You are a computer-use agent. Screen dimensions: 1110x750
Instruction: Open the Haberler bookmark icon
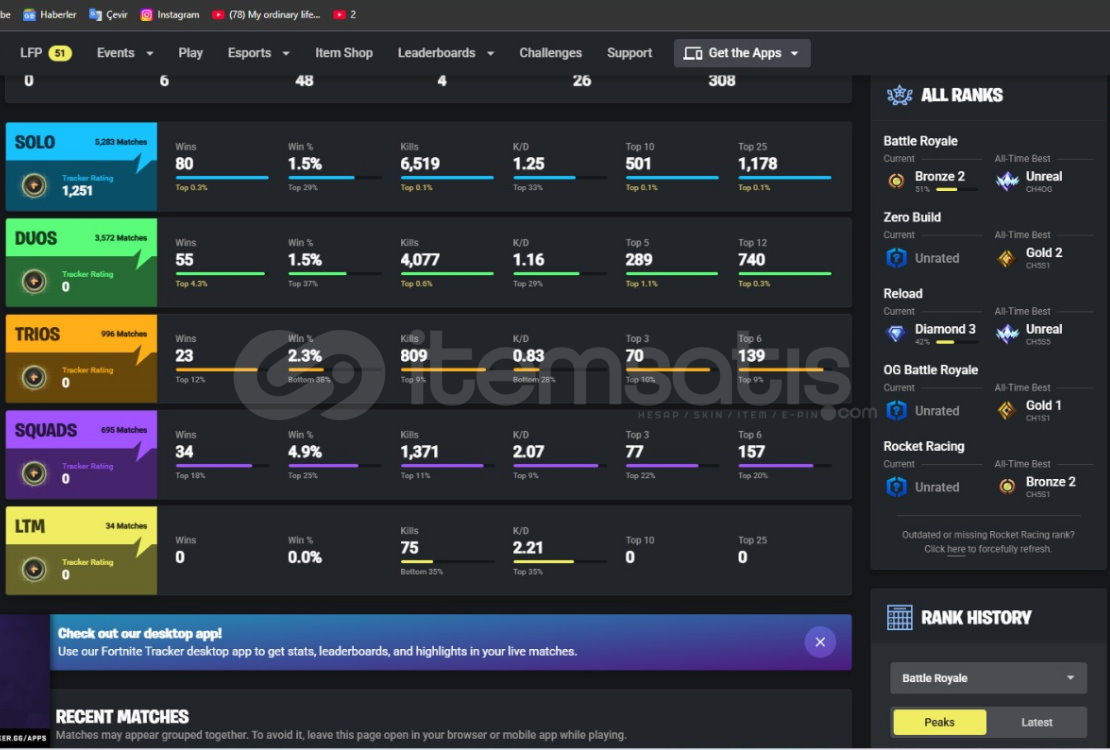29,14
